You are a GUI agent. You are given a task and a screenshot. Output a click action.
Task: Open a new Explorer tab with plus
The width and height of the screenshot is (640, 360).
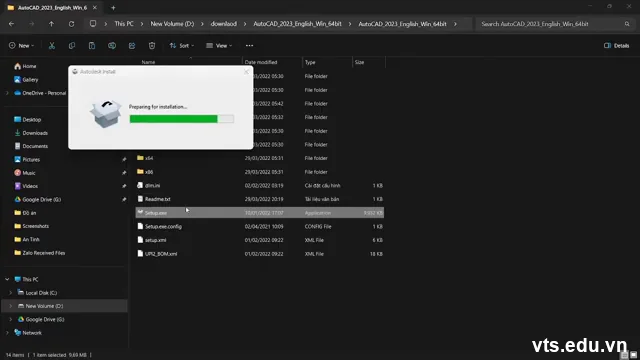coord(113,8)
